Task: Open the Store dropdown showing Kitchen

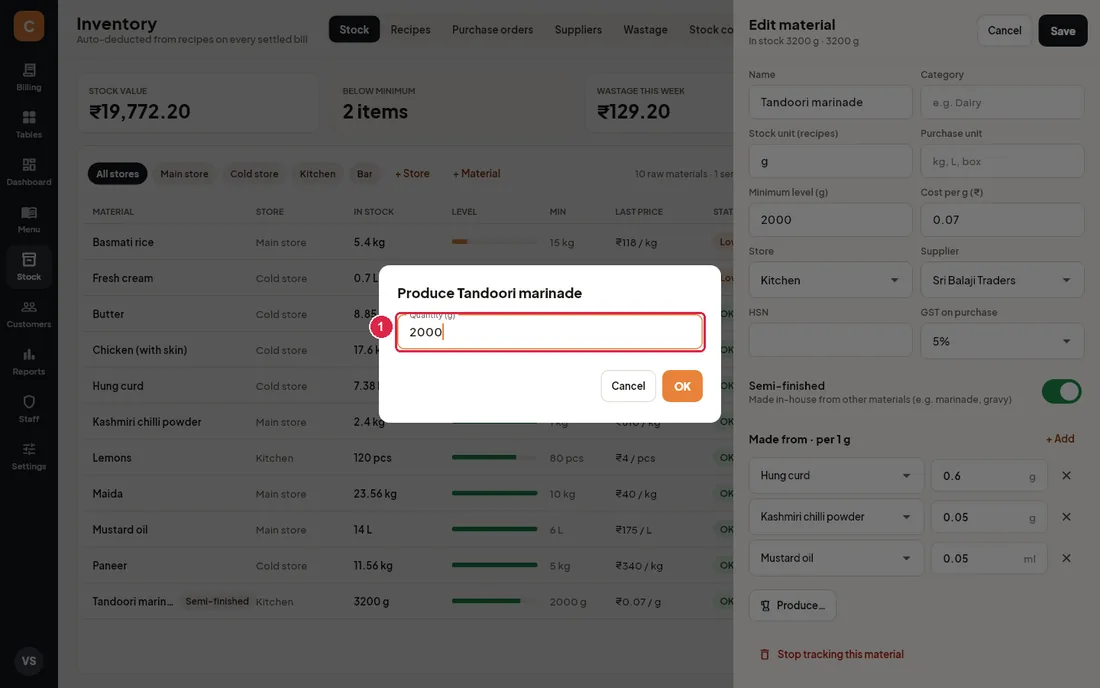Action: (830, 280)
